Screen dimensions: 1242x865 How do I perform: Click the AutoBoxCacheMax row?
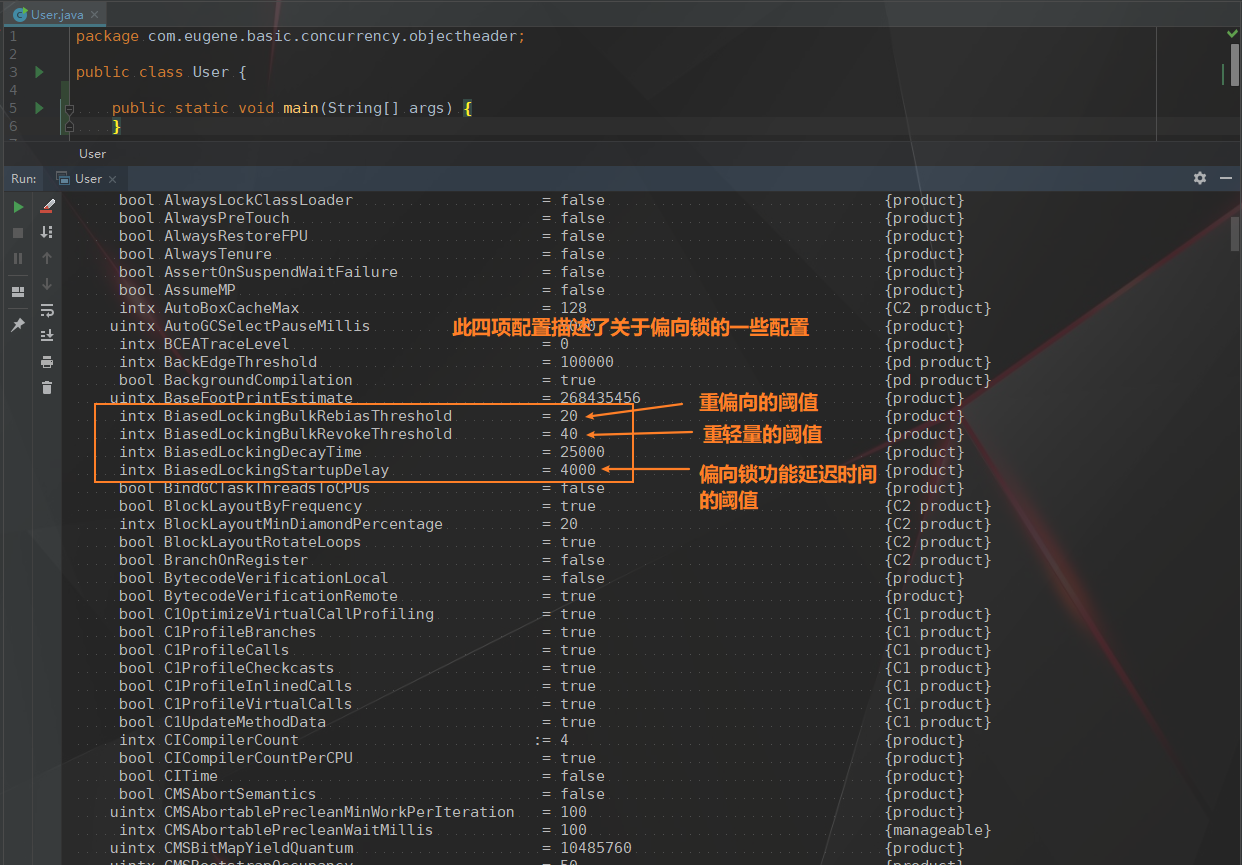(x=555, y=308)
